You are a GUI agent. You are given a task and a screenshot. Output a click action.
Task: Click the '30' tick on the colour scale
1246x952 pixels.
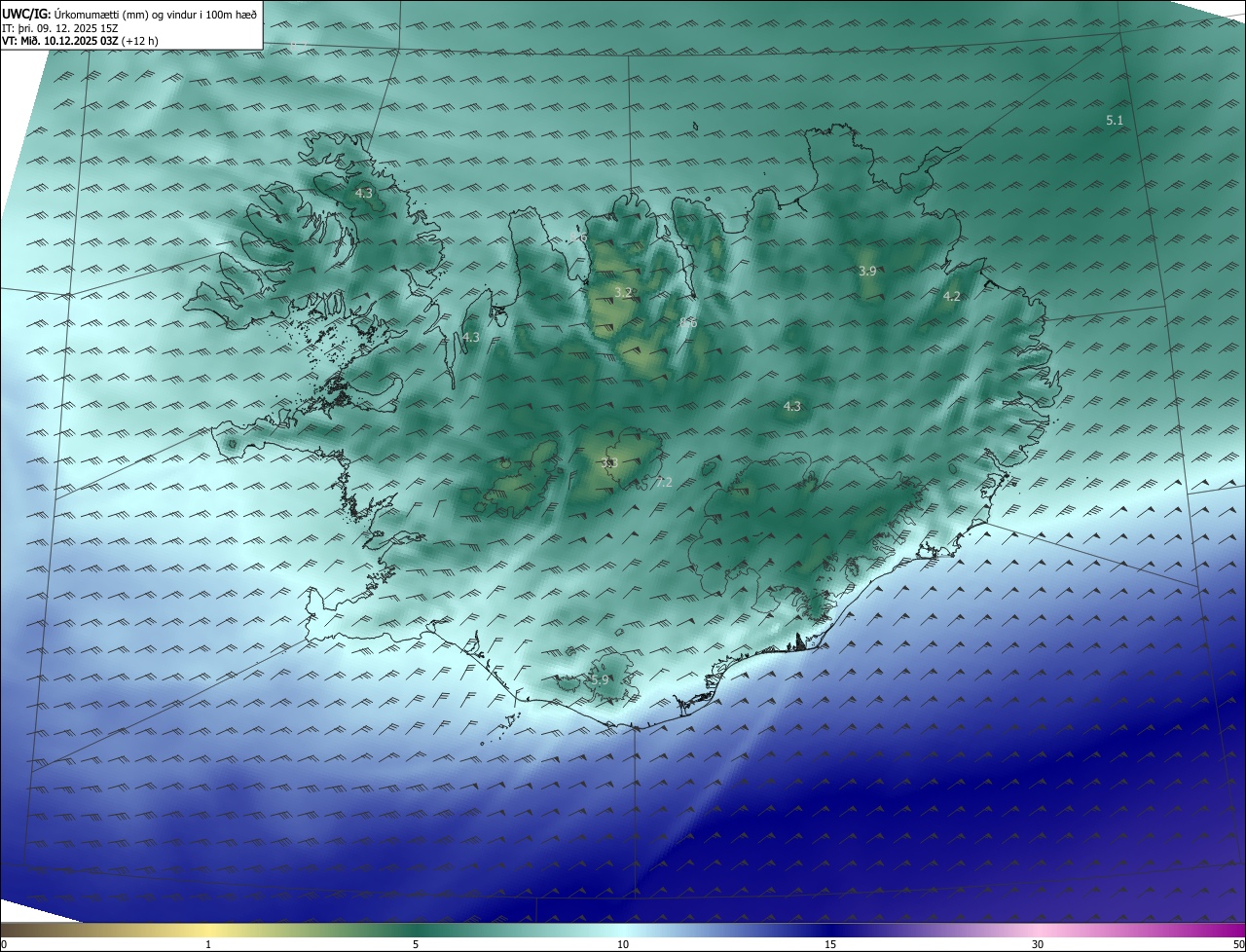pos(1038,944)
